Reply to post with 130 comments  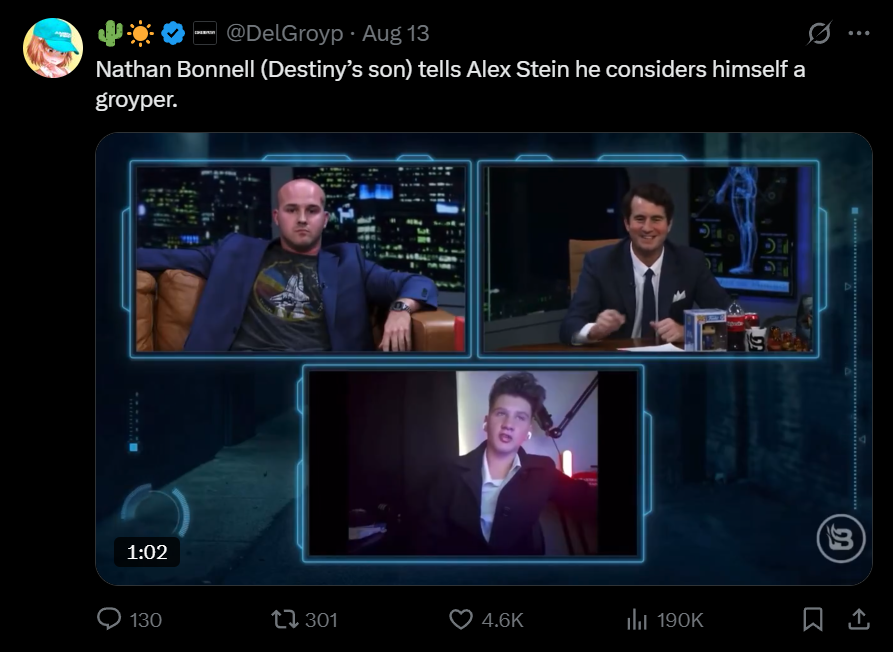[129, 620]
